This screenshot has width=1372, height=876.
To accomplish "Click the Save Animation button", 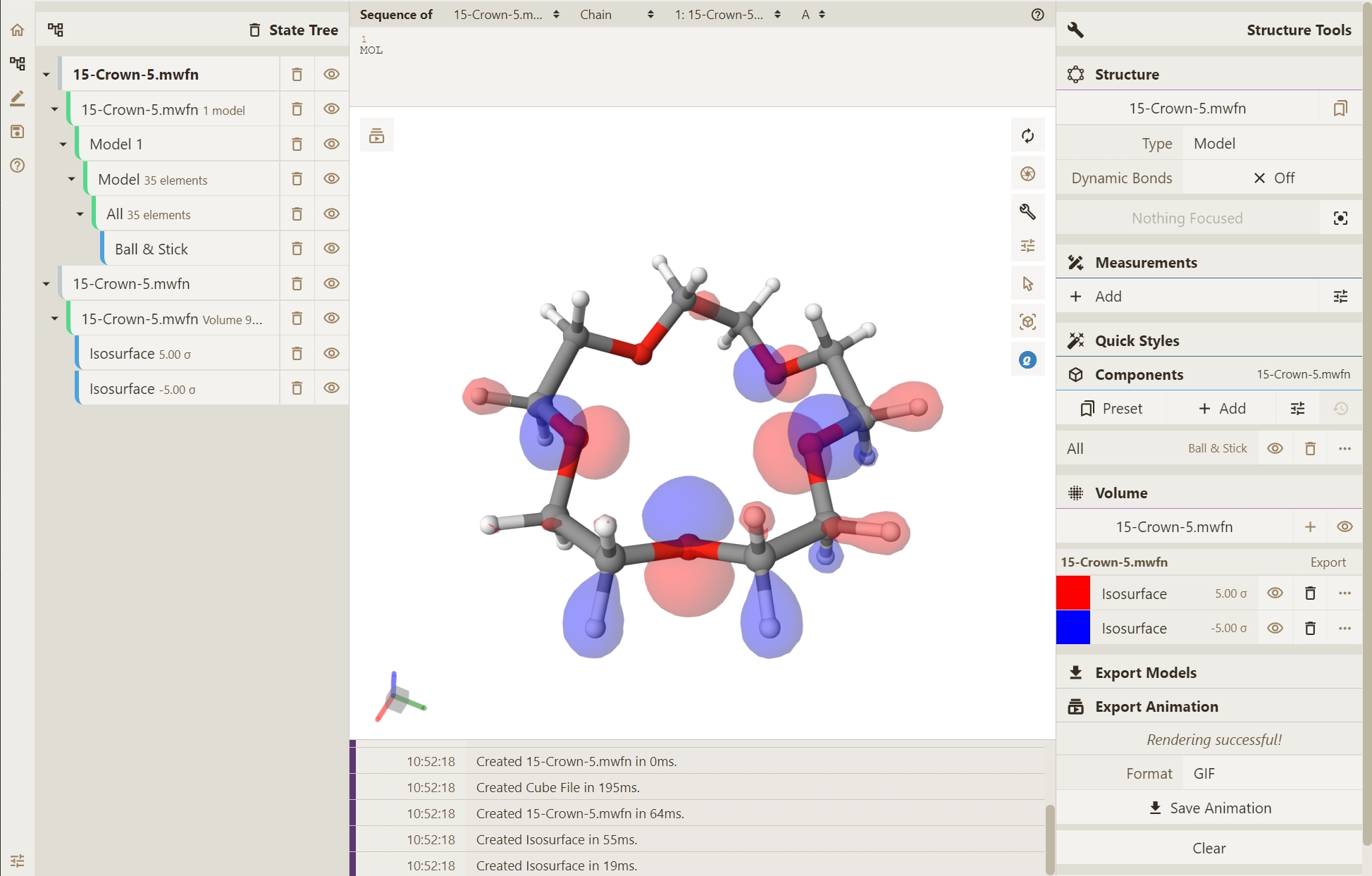I will [x=1209, y=808].
